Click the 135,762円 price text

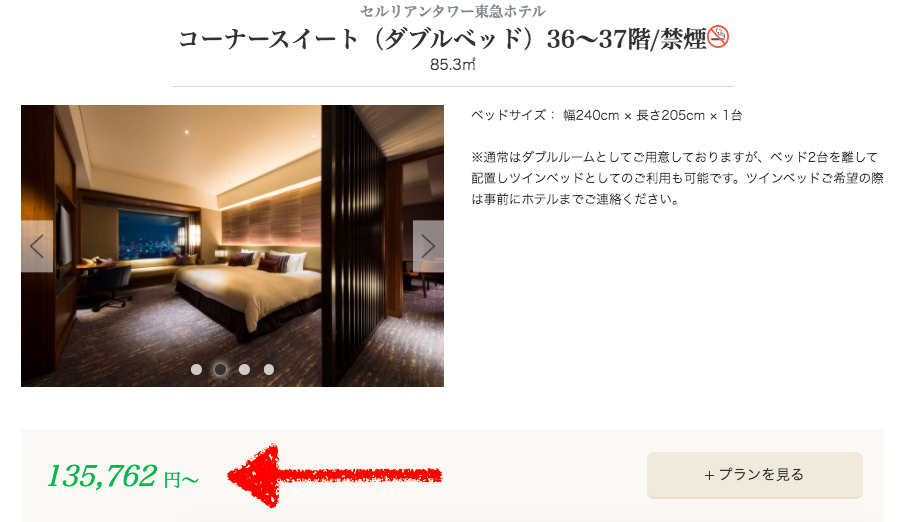coord(123,476)
